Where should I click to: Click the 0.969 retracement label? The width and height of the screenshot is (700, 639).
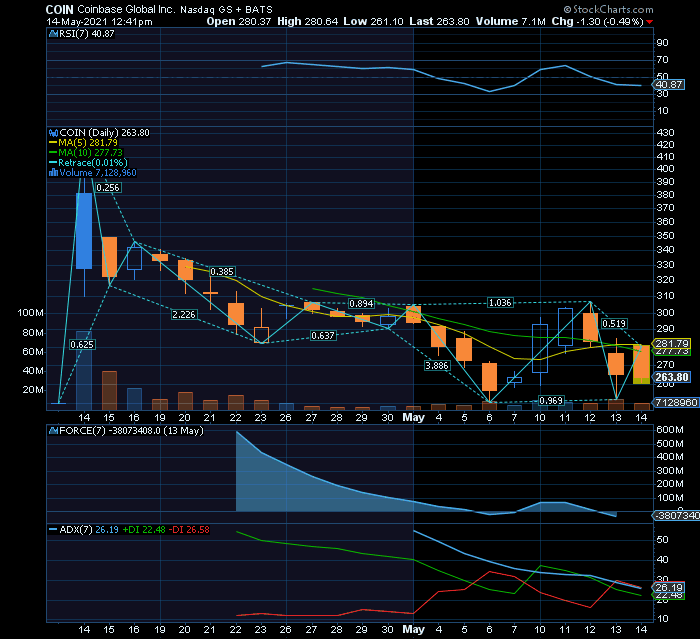click(551, 401)
